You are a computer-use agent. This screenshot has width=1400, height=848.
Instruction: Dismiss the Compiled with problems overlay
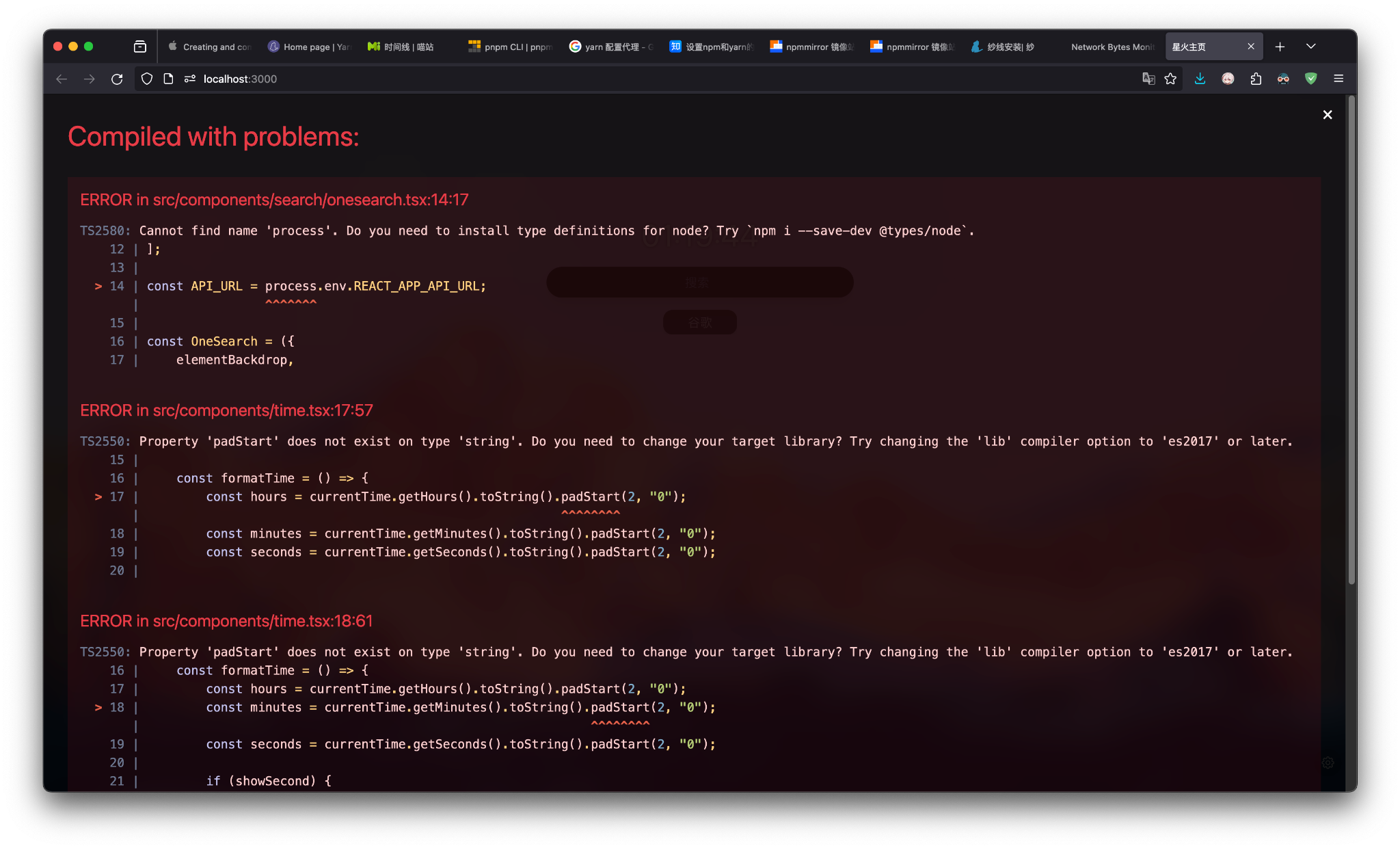pyautogui.click(x=1327, y=115)
